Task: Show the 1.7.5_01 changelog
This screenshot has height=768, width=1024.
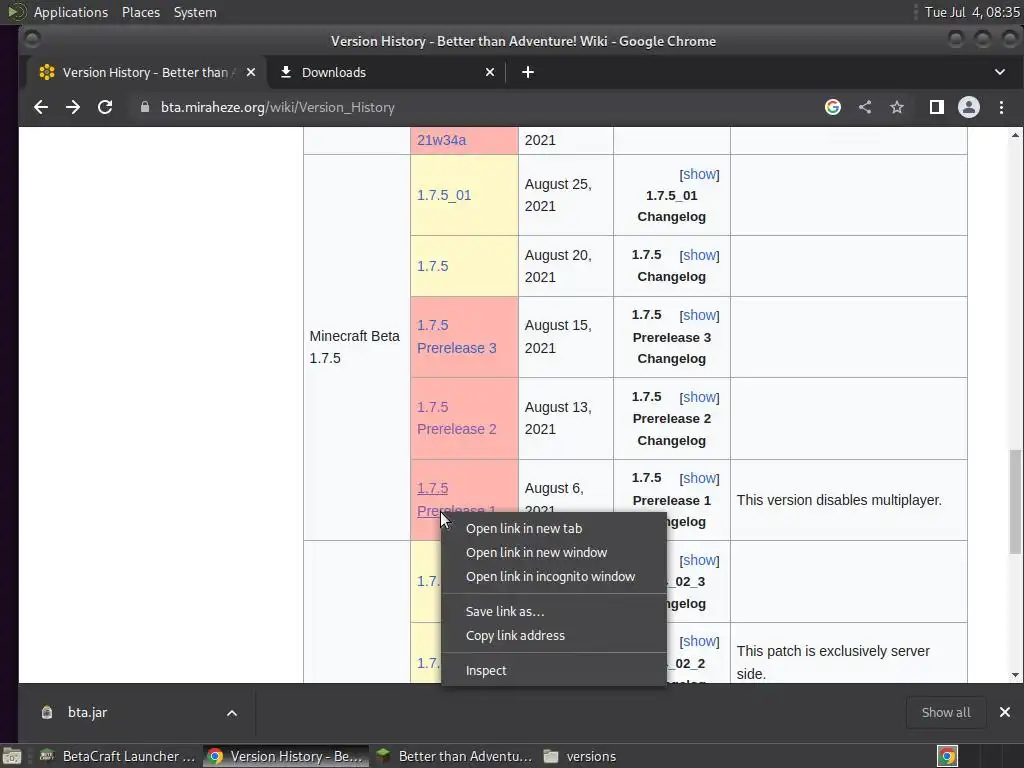Action: pyautogui.click(x=699, y=174)
